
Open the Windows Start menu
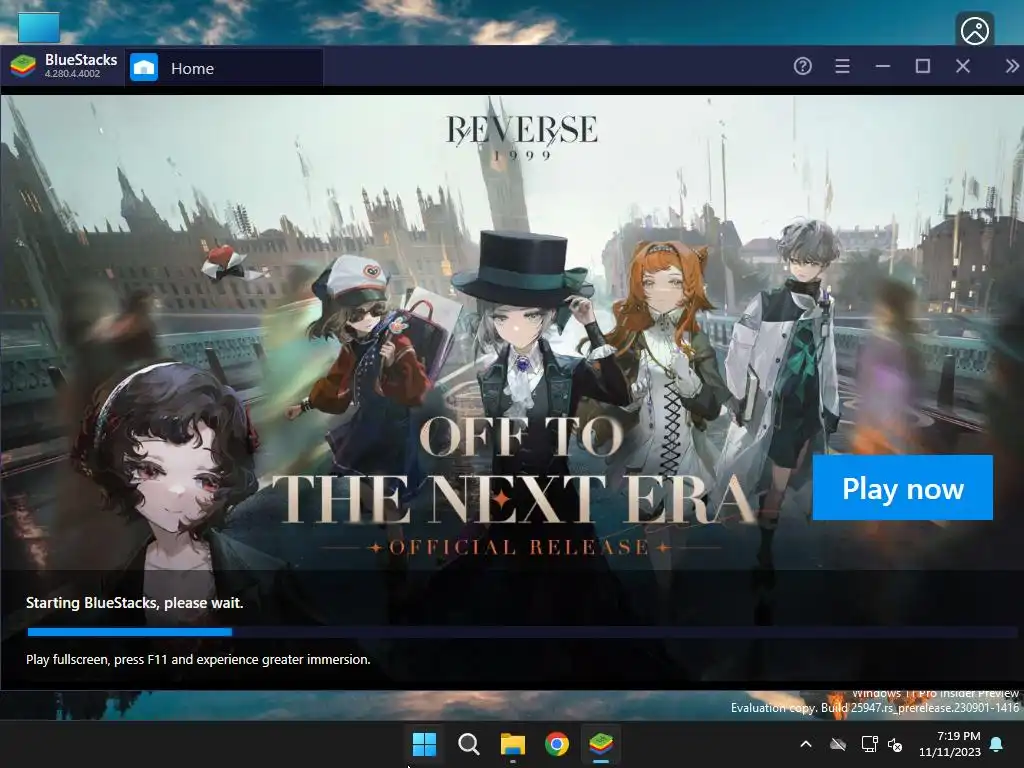(424, 744)
